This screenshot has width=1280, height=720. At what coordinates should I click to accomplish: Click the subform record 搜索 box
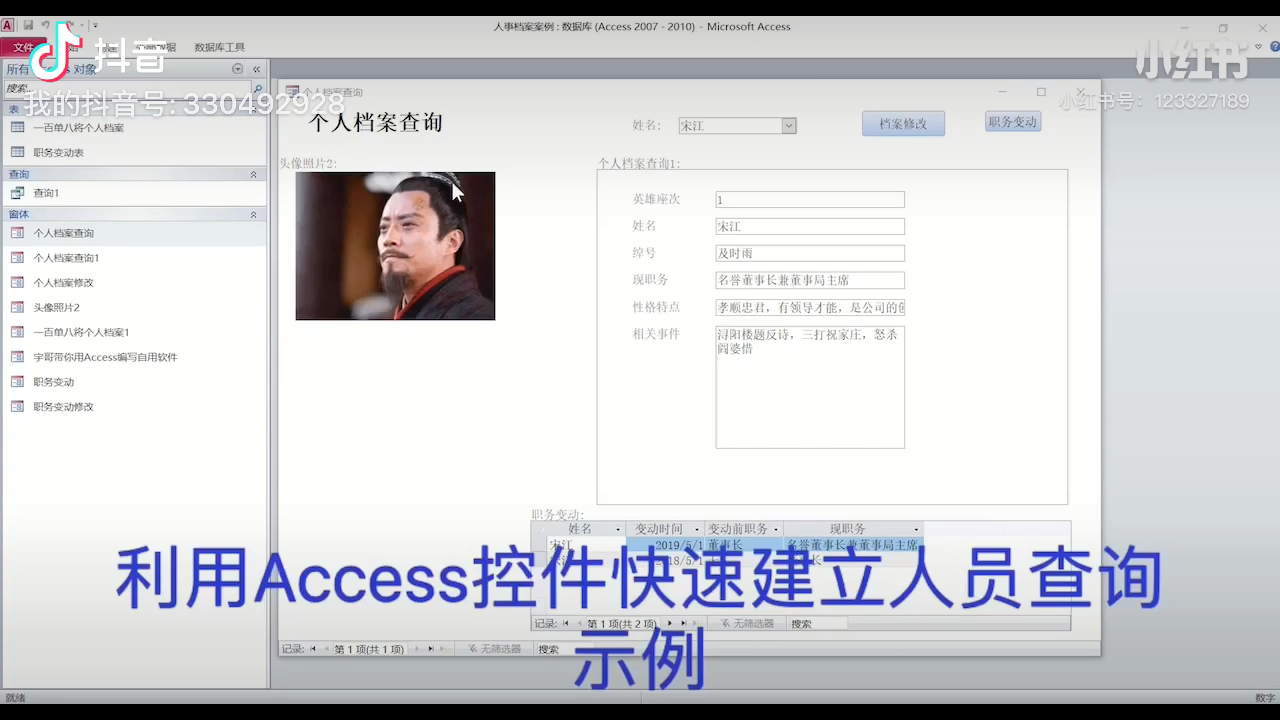point(818,623)
